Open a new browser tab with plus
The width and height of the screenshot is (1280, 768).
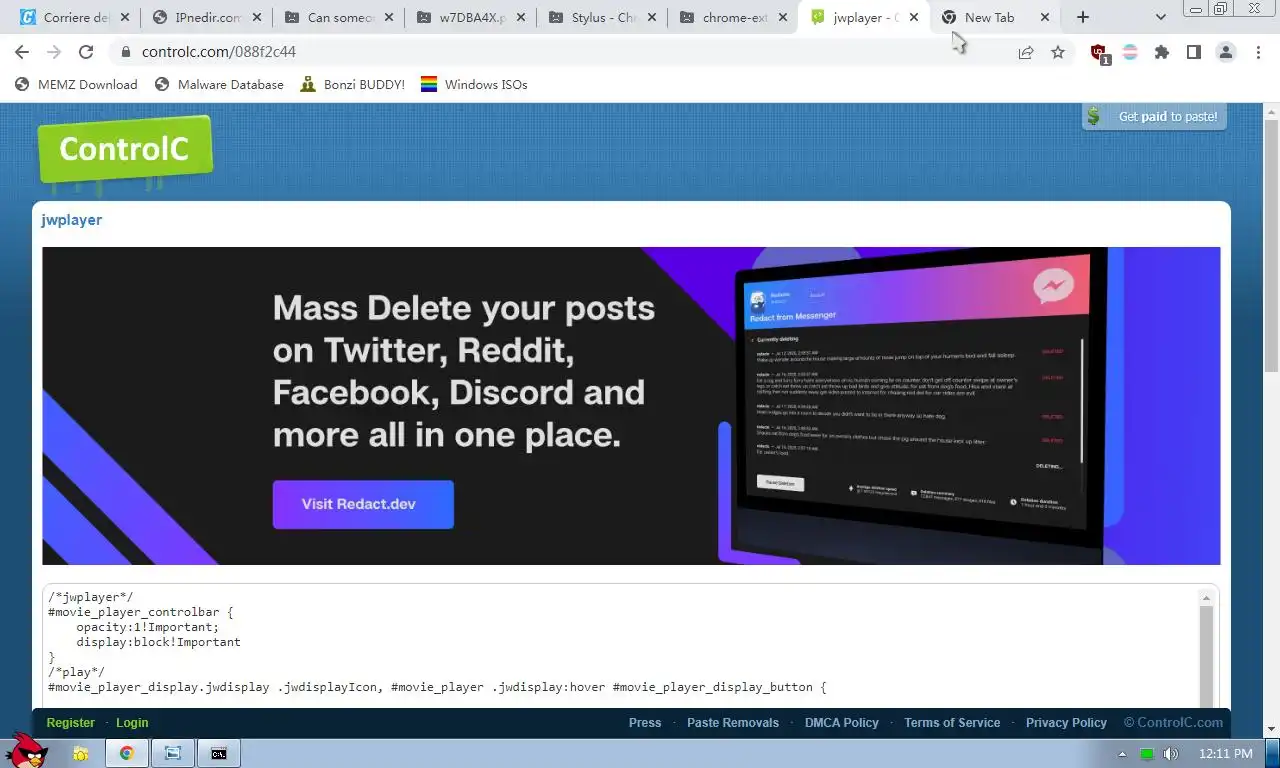click(x=1083, y=17)
